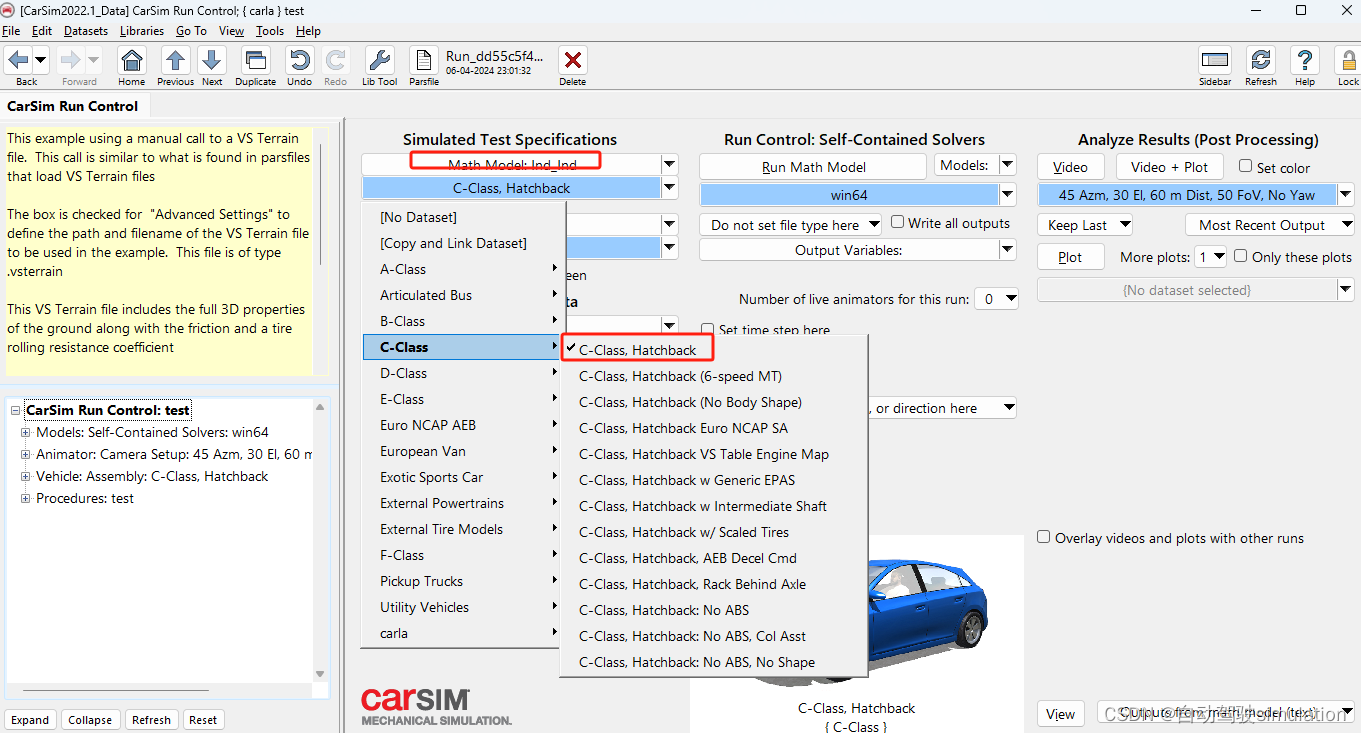Open the Lib Tool icon

tap(379, 60)
